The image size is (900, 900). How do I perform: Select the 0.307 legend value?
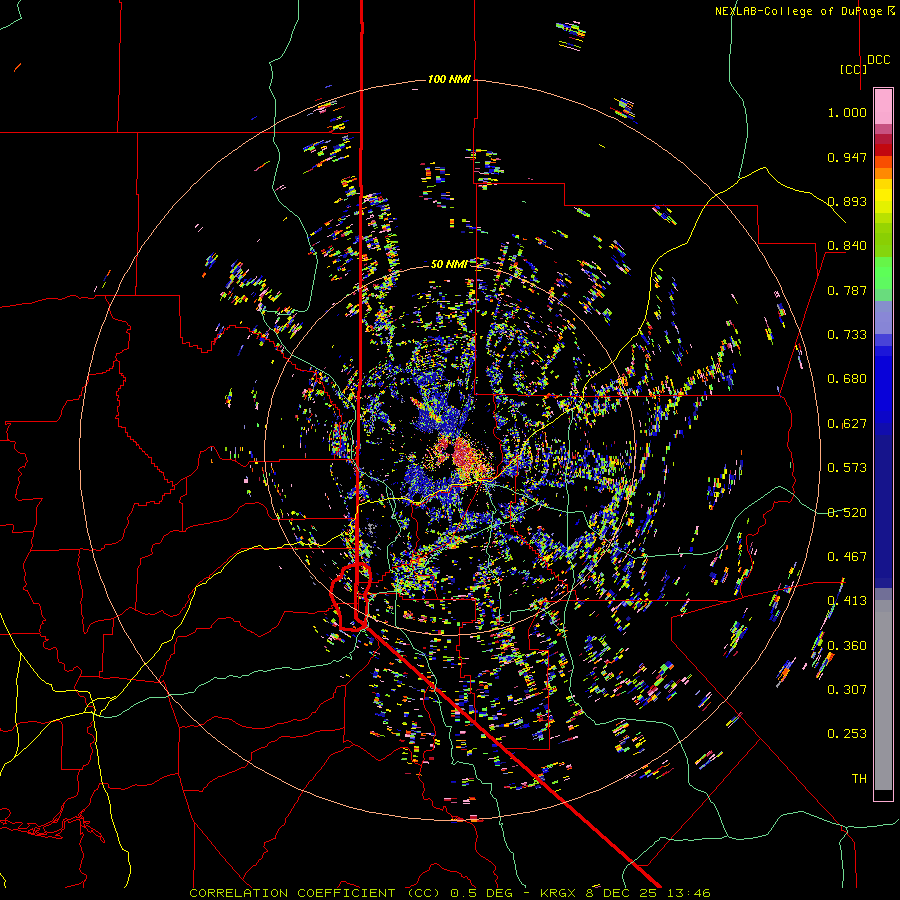point(847,690)
